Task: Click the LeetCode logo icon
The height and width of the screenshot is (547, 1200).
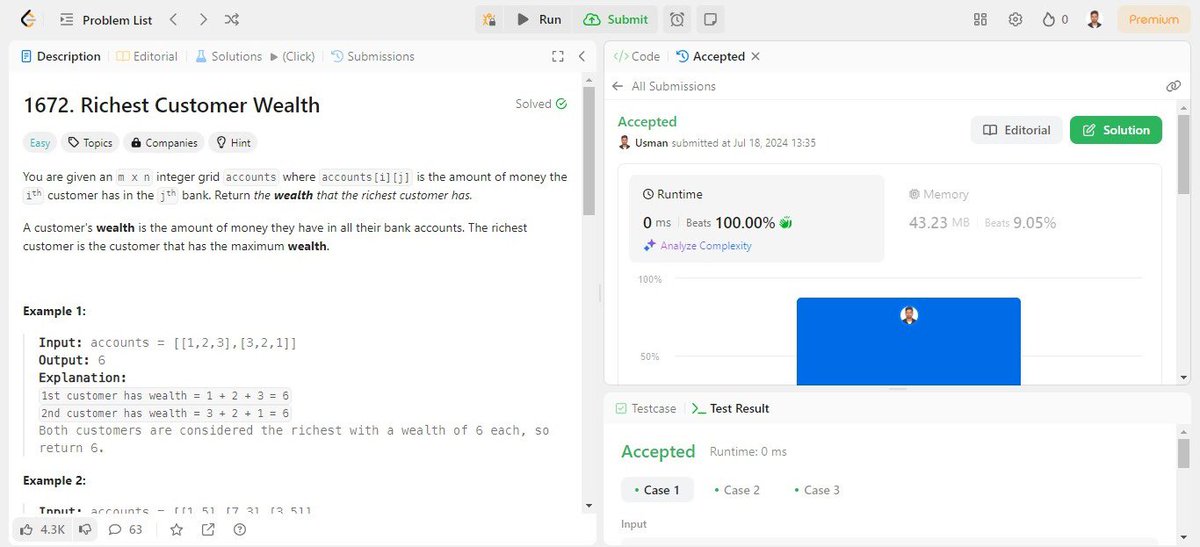Action: [26, 19]
